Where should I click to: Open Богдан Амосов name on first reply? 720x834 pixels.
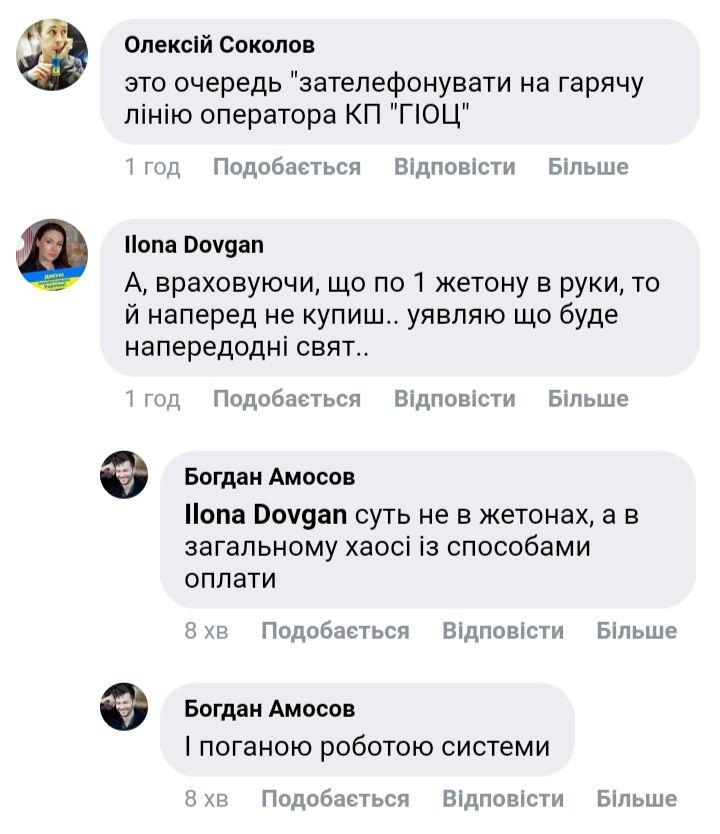coord(270,477)
